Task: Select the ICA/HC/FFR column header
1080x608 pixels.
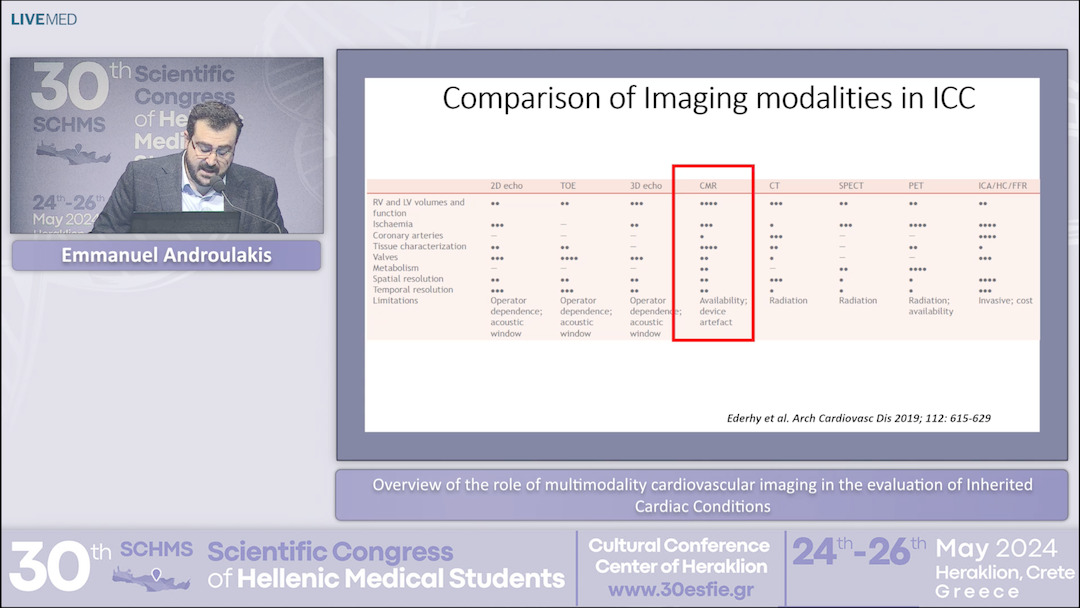Action: (1002, 185)
